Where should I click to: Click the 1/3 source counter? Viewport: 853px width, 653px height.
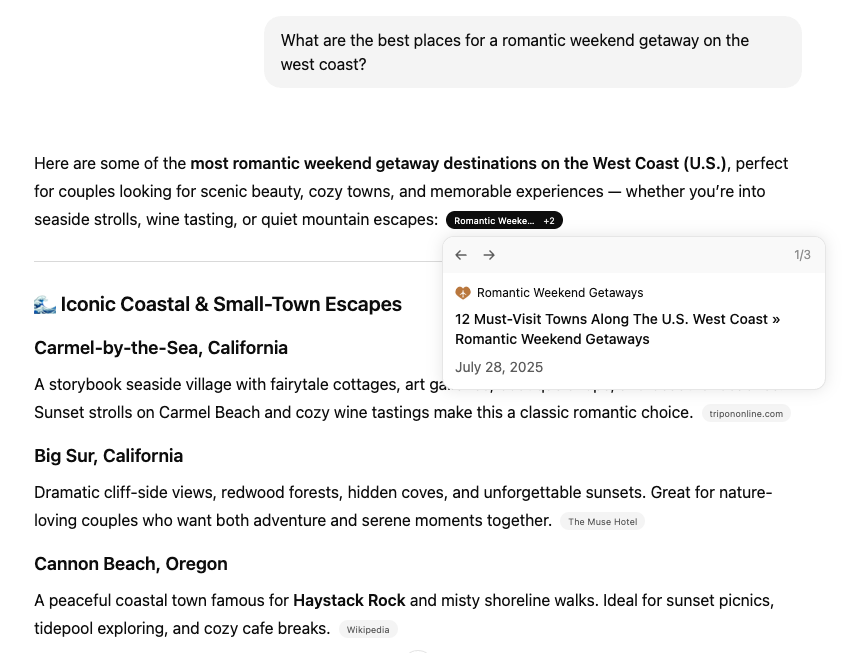802,255
